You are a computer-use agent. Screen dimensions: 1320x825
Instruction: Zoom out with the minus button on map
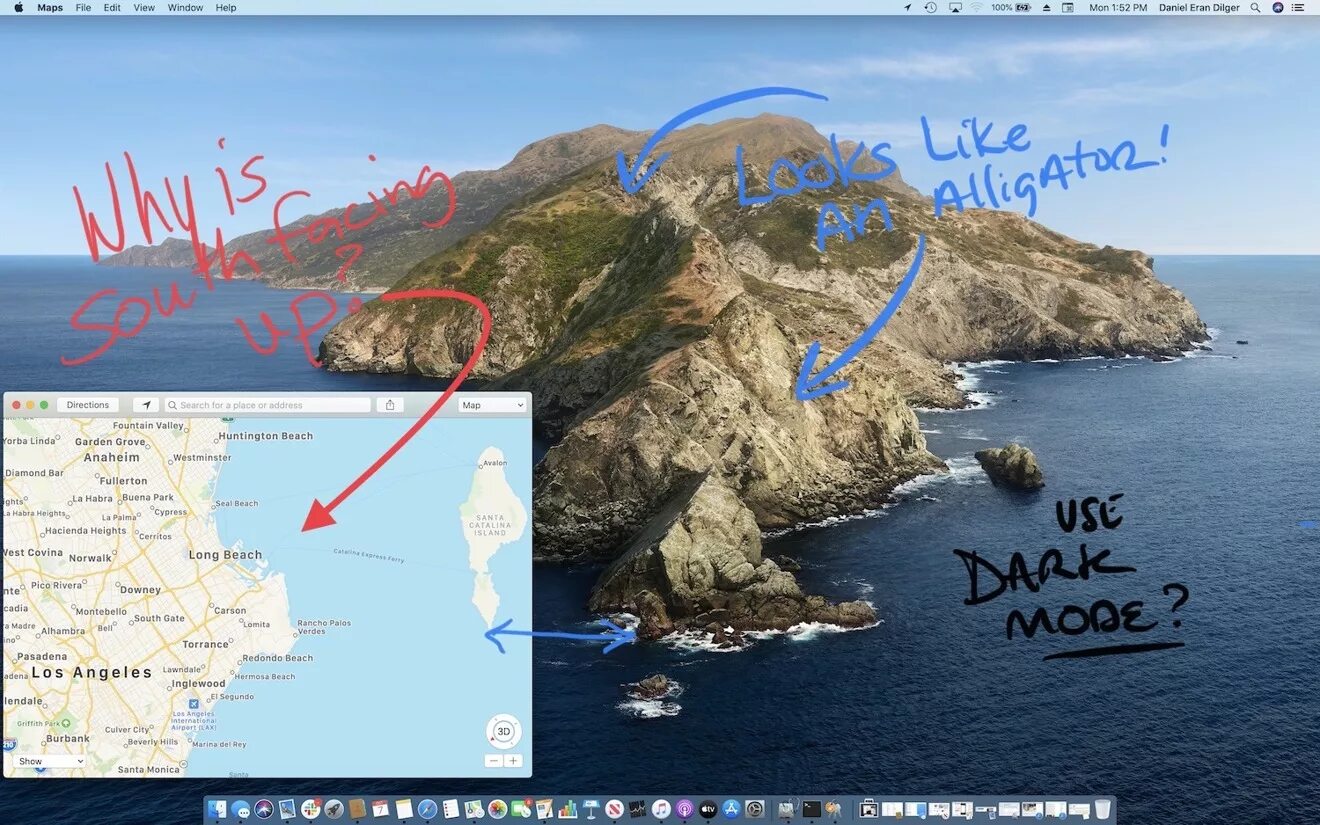pyautogui.click(x=494, y=761)
